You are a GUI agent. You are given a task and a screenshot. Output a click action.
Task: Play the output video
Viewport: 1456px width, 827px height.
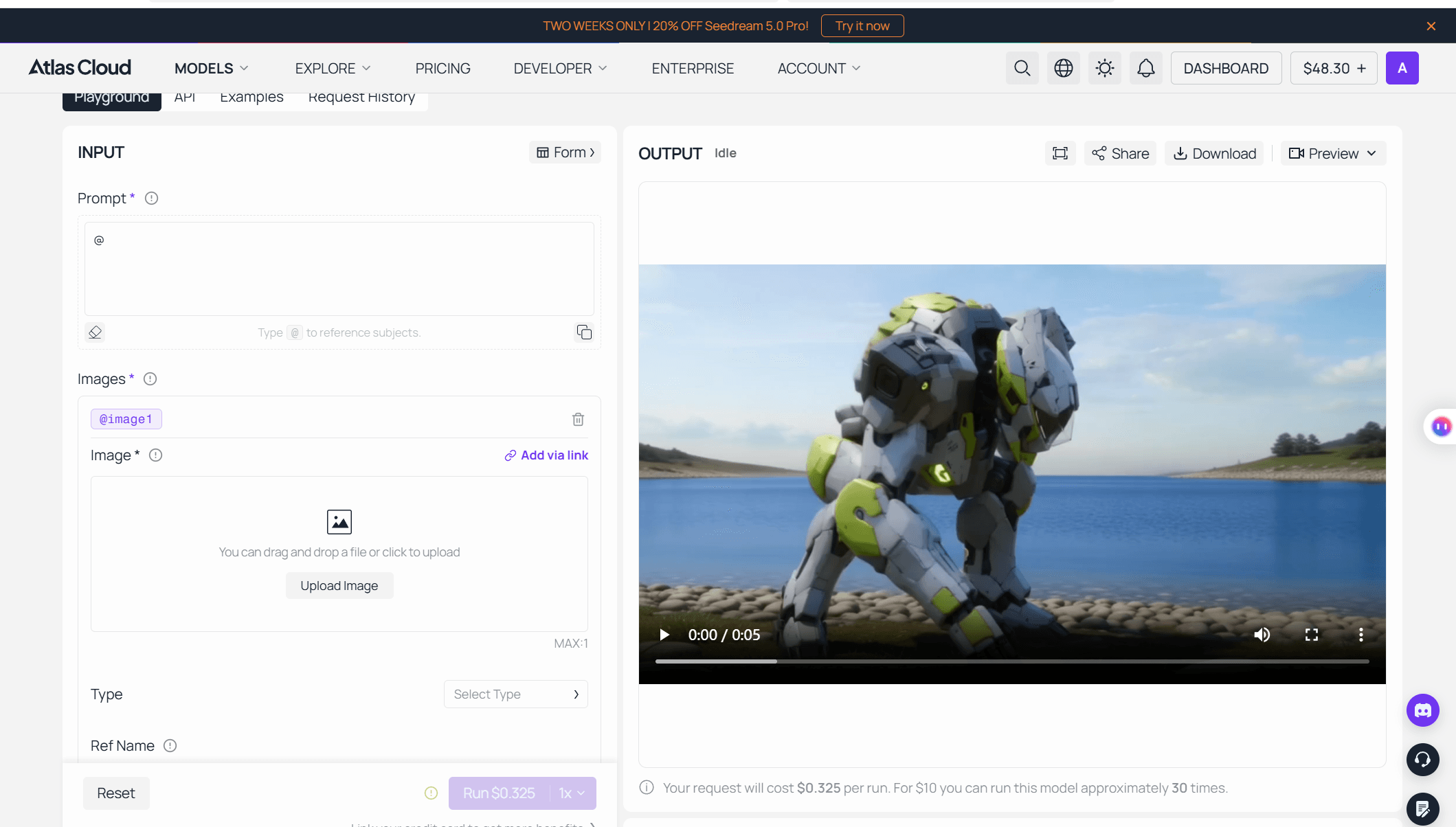(664, 635)
